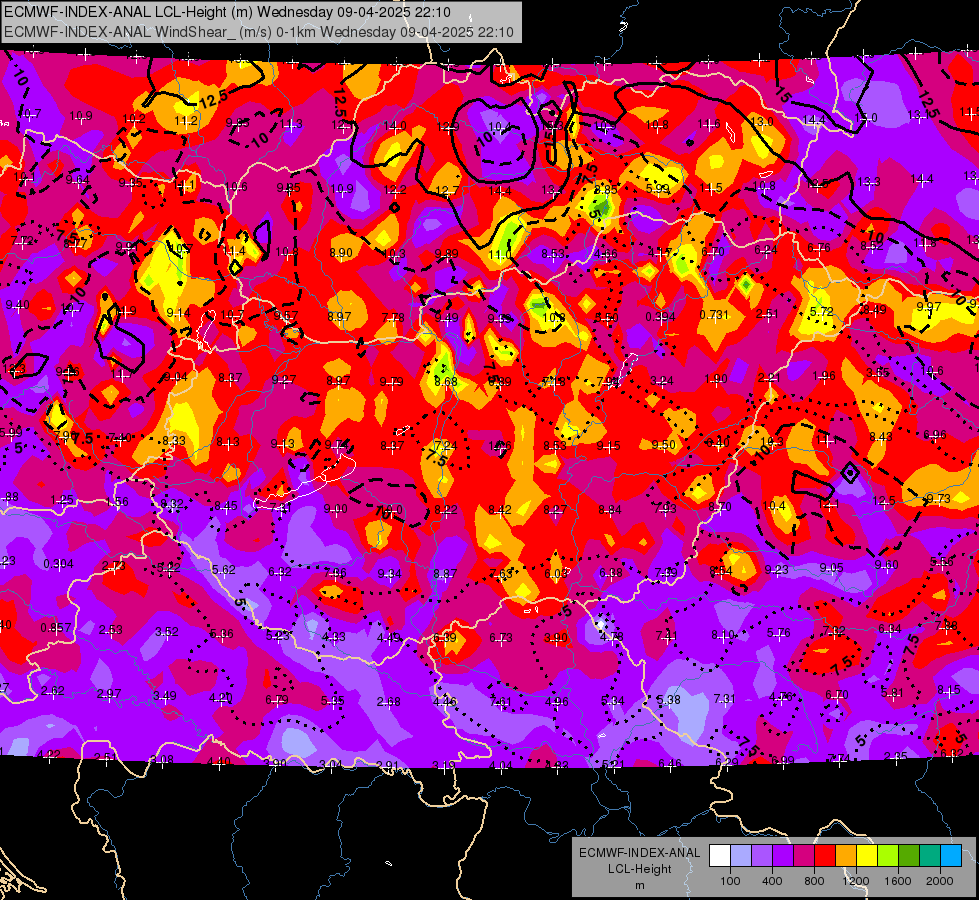Click the grid value 5.62
This screenshot has width=979, height=900.
click(224, 570)
